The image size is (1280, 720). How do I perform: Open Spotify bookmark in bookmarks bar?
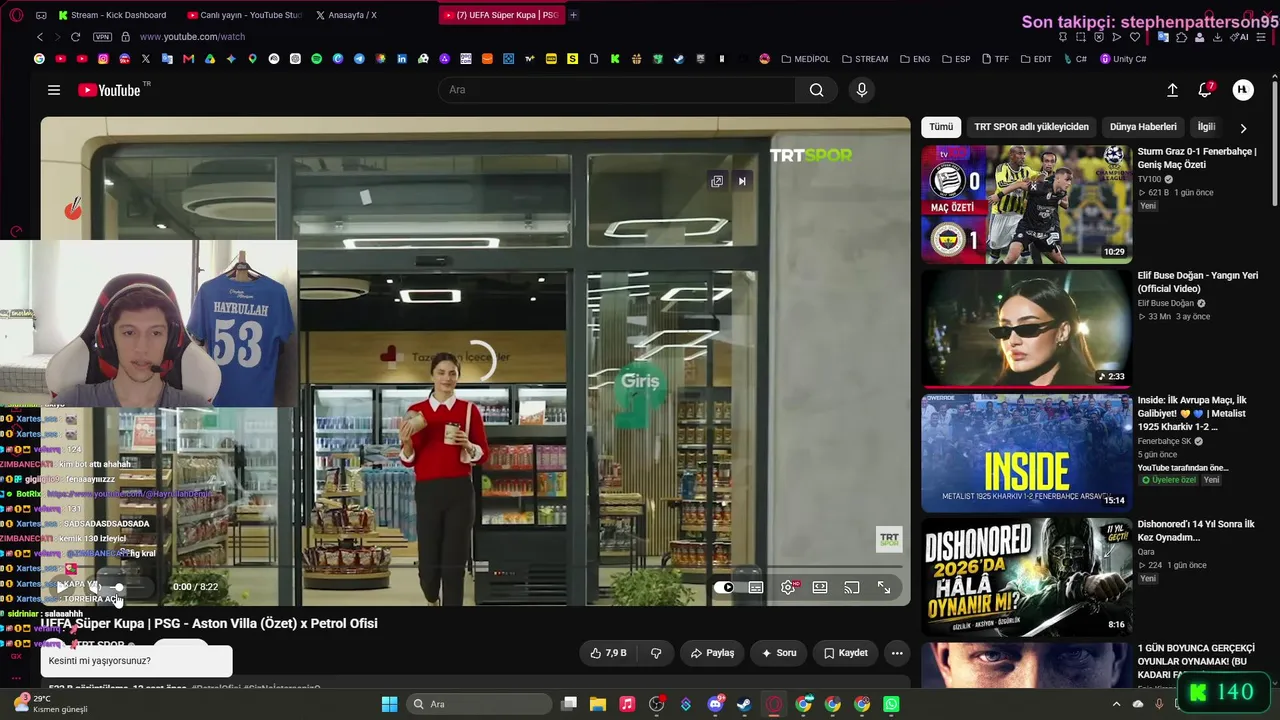317,59
